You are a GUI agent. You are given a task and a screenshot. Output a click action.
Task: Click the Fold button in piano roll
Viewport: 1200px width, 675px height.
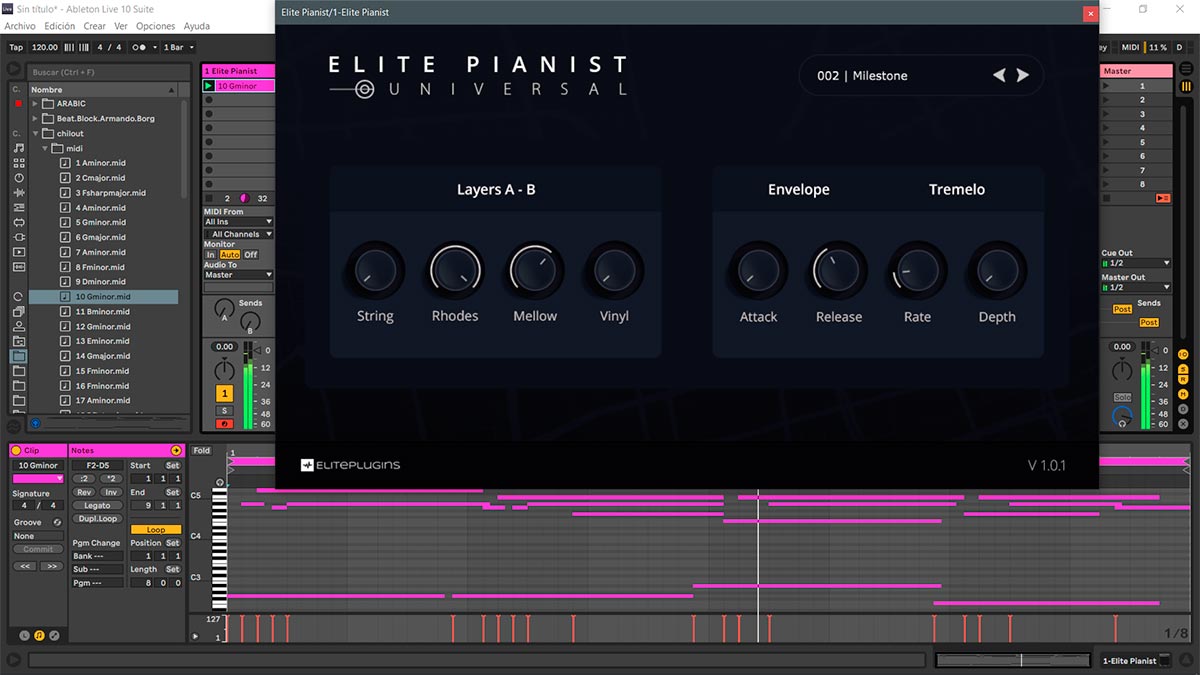click(x=202, y=451)
